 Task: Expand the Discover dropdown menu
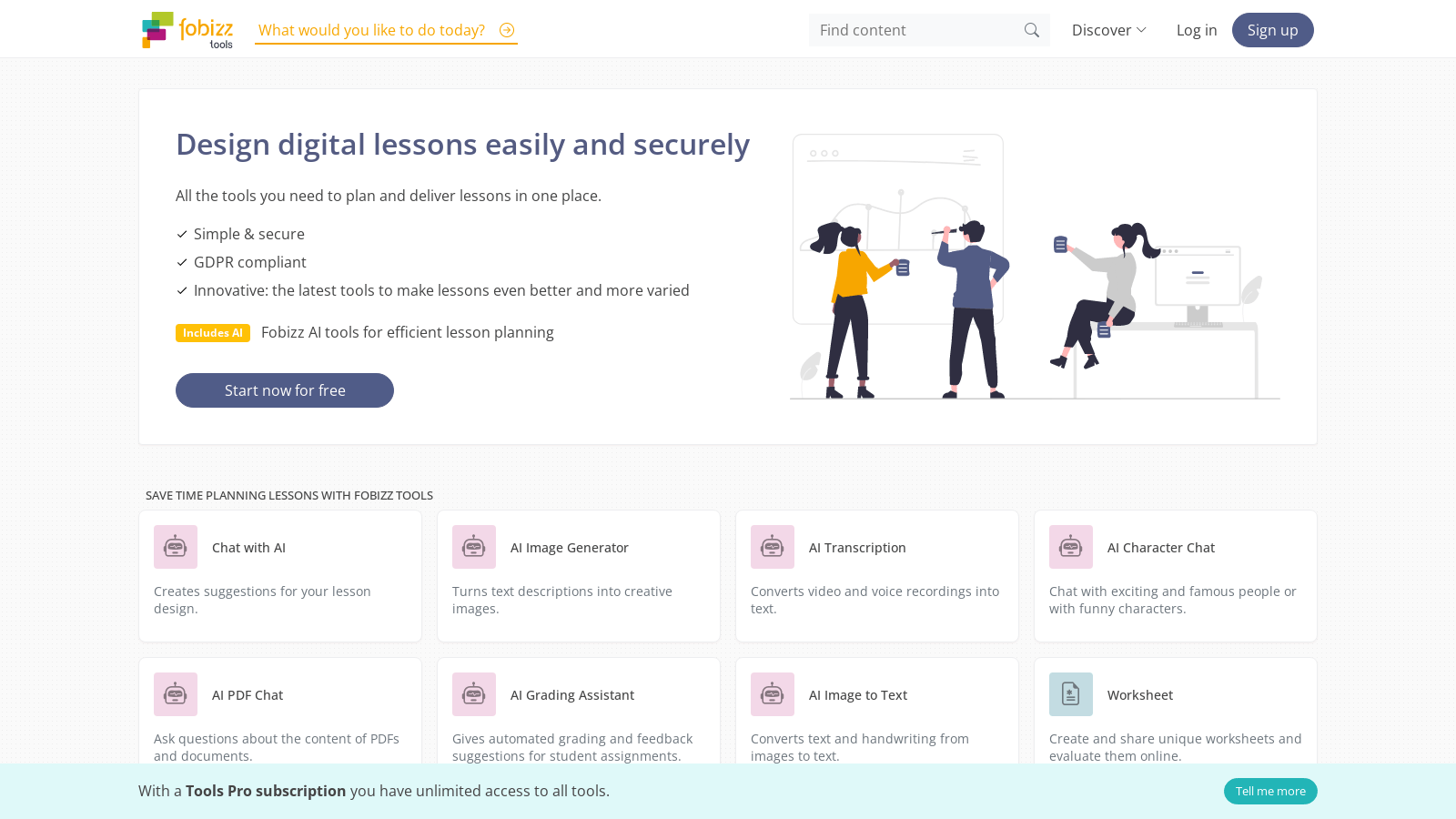[1108, 30]
